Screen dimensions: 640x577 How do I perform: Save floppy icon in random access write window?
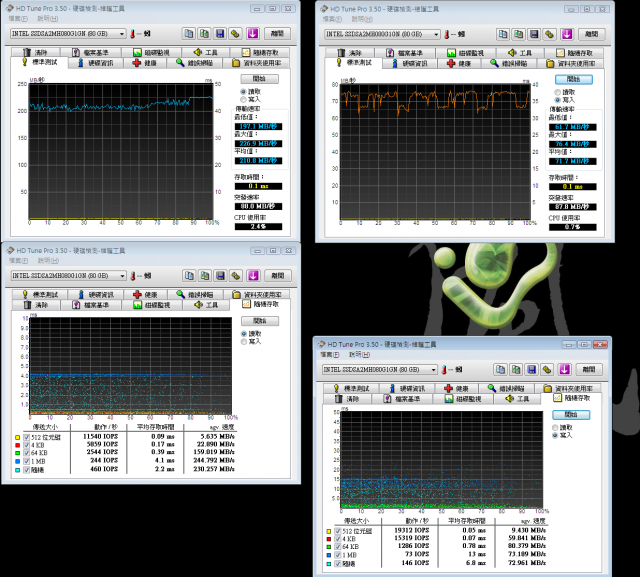tap(532, 370)
